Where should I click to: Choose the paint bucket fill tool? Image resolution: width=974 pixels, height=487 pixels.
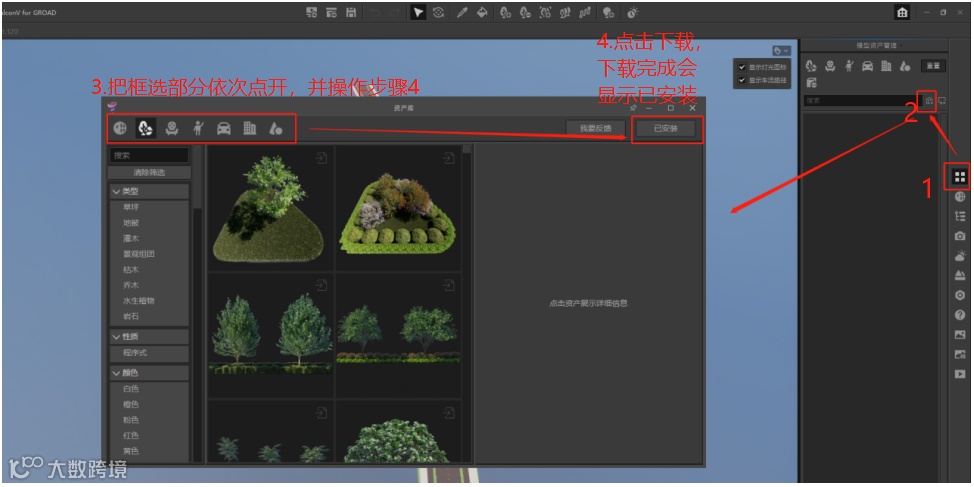[x=481, y=12]
